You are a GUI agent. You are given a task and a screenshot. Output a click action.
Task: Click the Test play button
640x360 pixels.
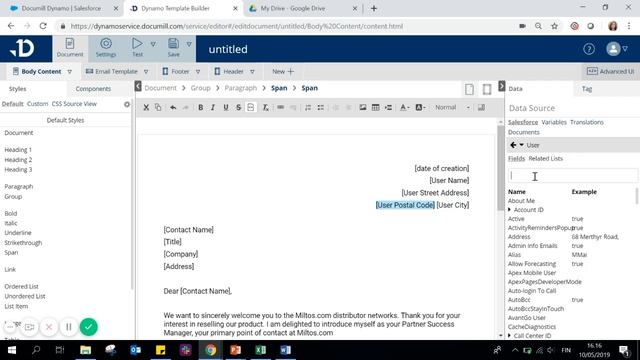(x=137, y=48)
